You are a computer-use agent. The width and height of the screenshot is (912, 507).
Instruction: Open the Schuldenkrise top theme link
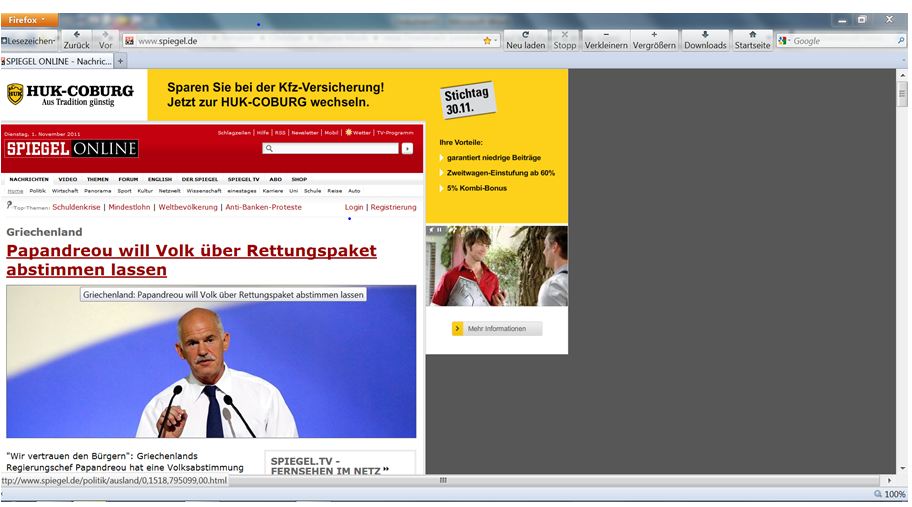[76, 207]
